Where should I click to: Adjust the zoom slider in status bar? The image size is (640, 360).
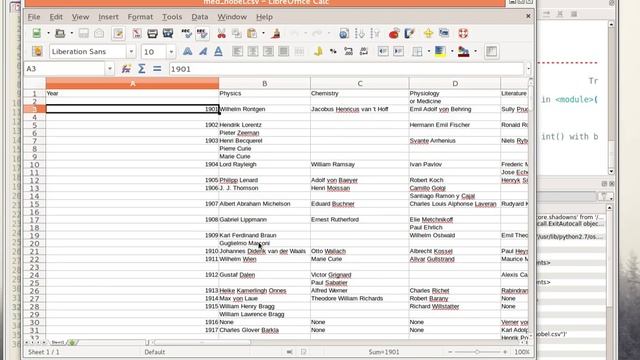(477, 351)
